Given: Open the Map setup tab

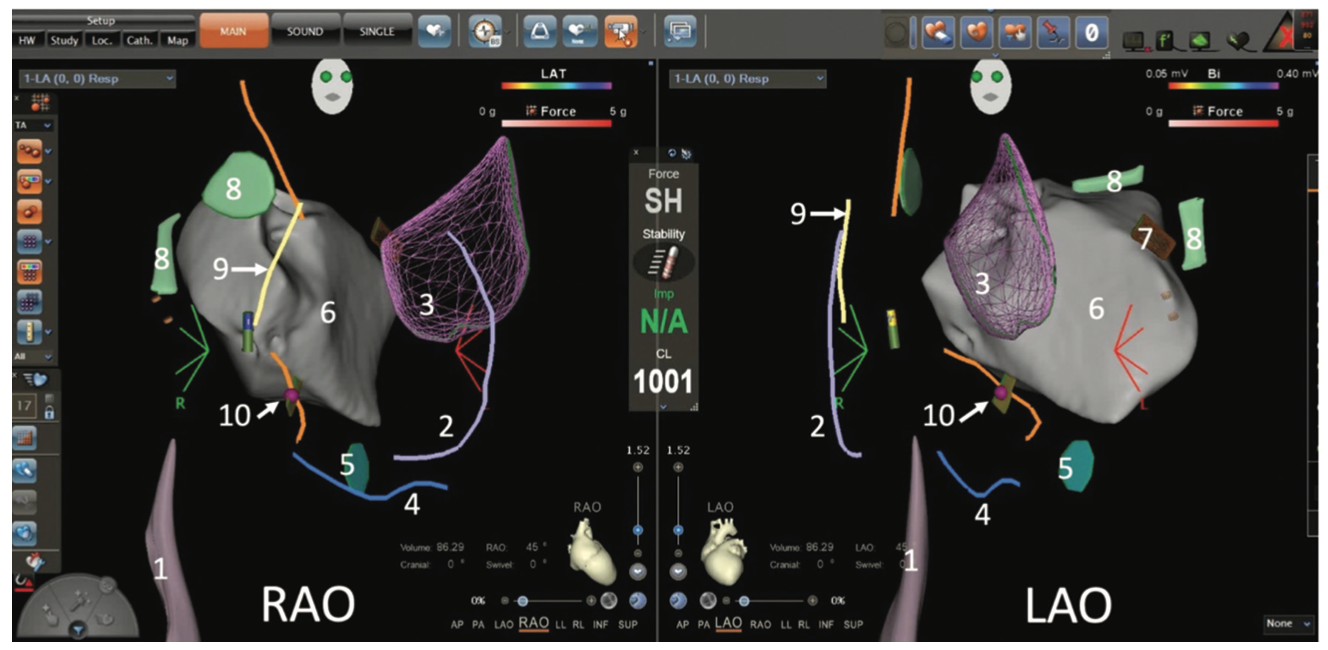Looking at the screenshot, I should tap(178, 40).
